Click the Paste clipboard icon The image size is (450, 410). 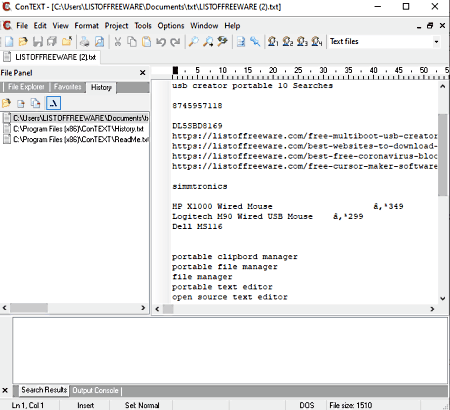pos(147,42)
